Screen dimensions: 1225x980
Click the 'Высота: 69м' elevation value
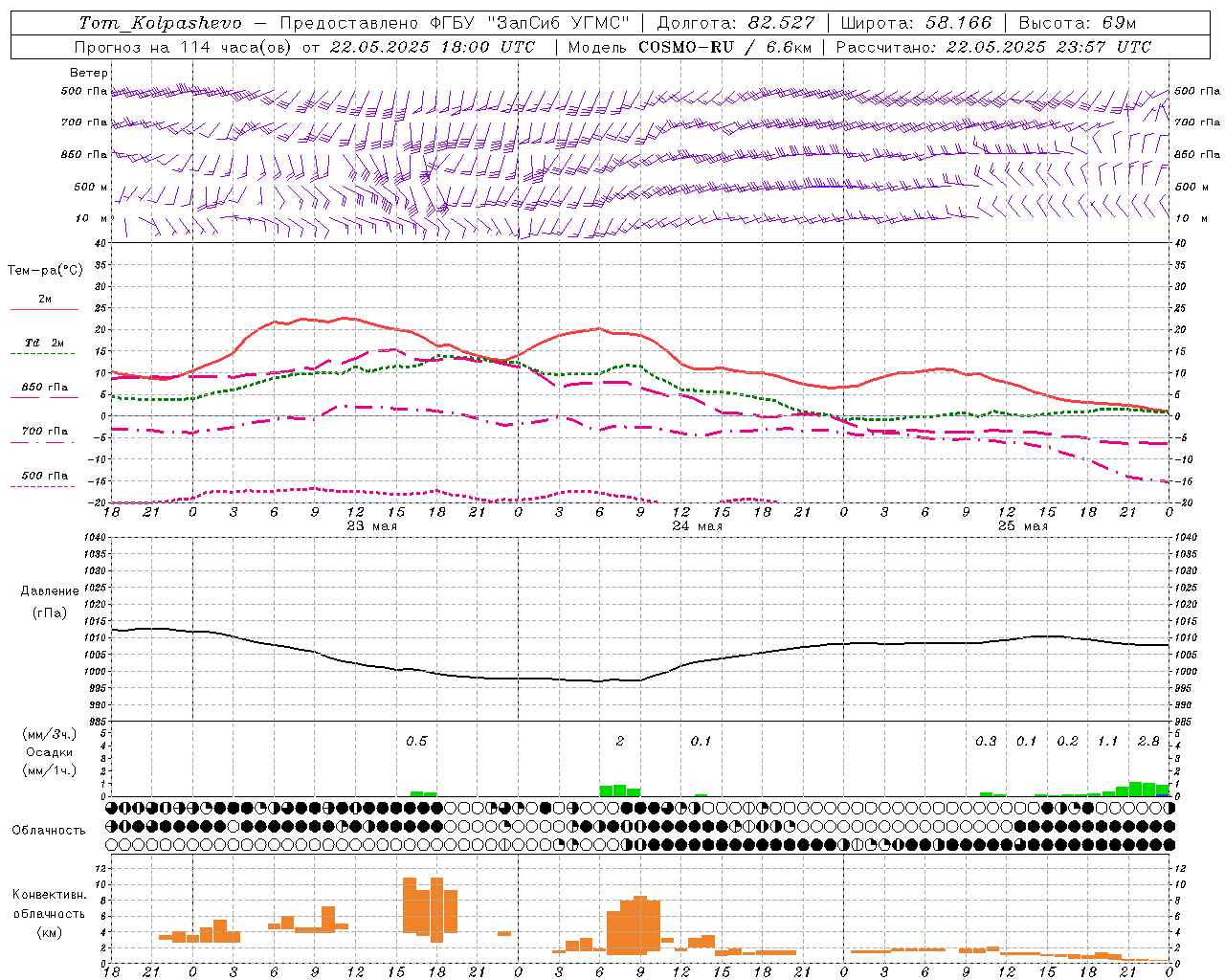1078,23
